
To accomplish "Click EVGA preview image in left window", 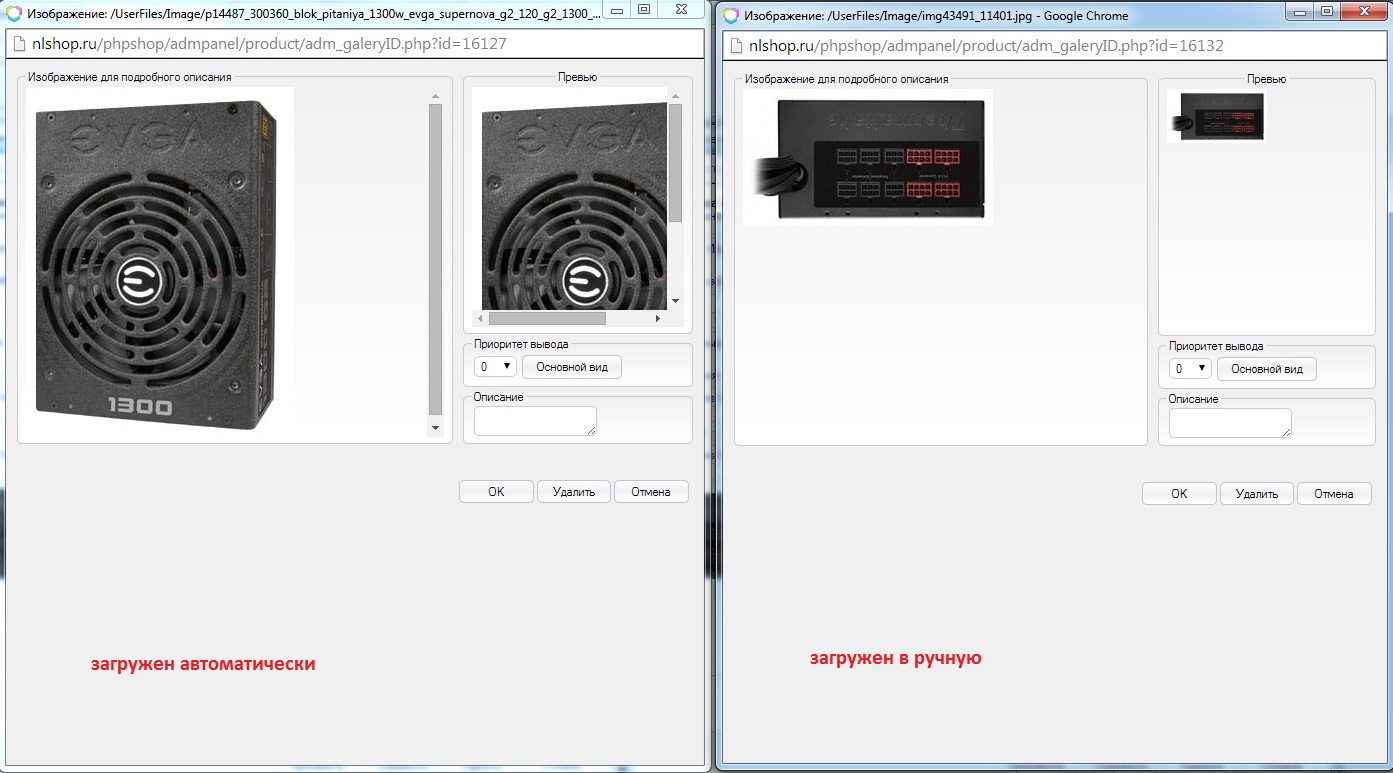I will (569, 198).
